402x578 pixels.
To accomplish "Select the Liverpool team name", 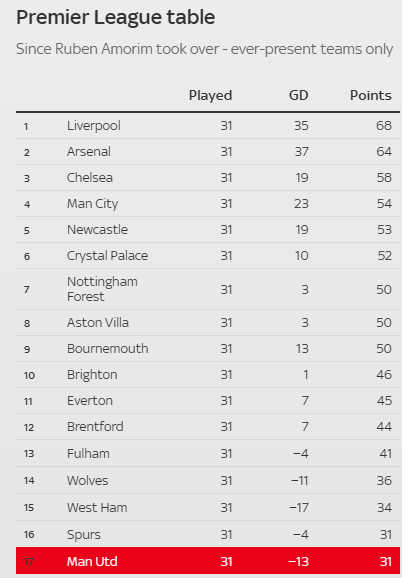I will 94,126.
